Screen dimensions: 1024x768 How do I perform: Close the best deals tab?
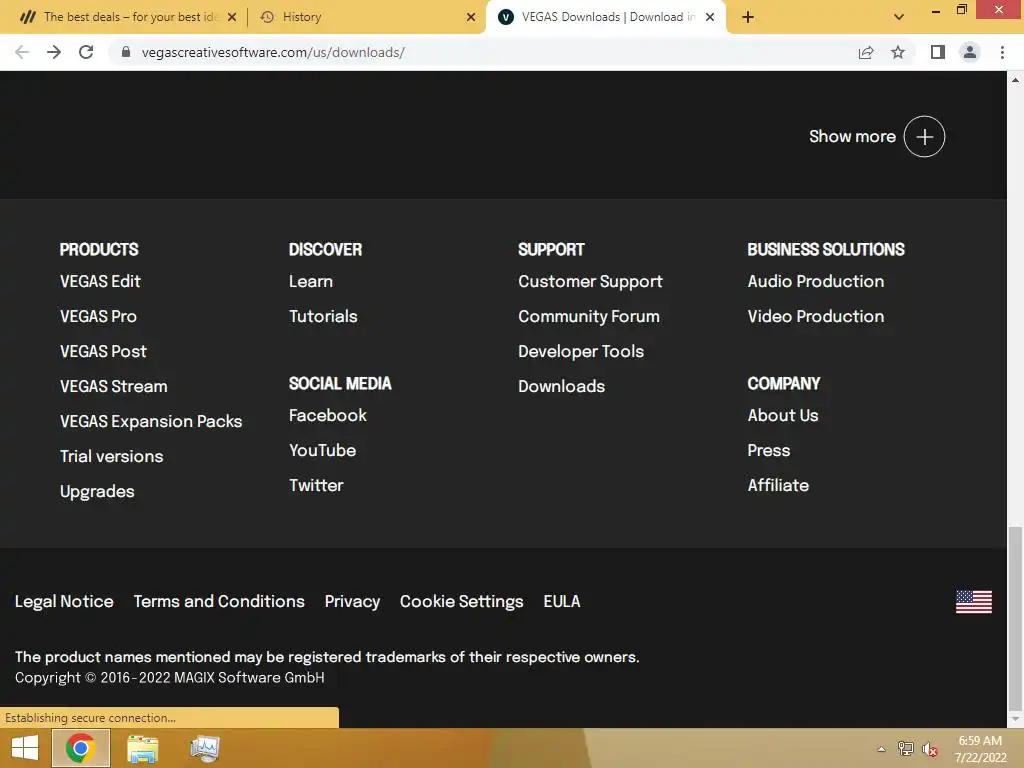(232, 17)
